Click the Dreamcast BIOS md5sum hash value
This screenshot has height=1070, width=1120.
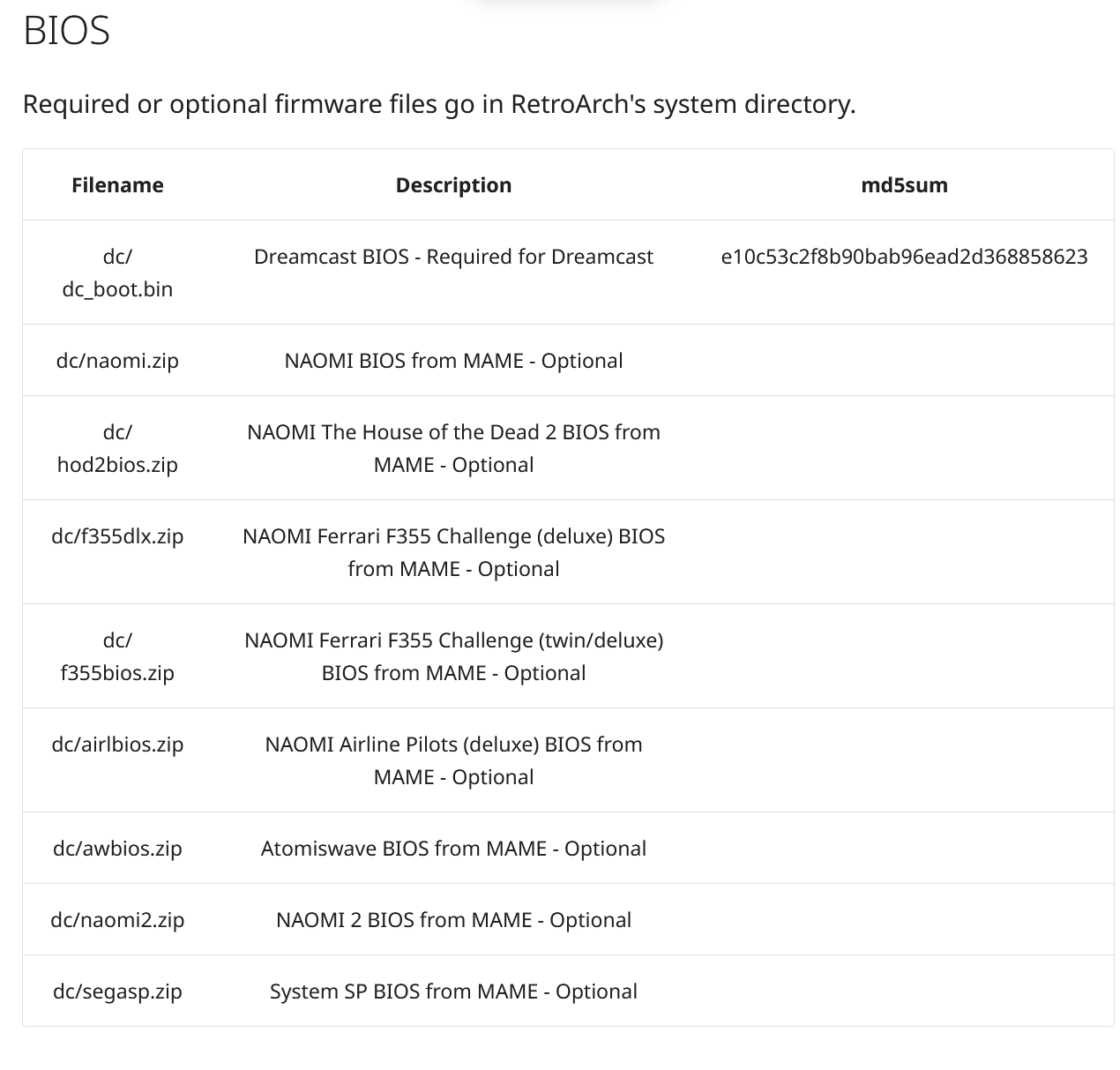tap(904, 257)
